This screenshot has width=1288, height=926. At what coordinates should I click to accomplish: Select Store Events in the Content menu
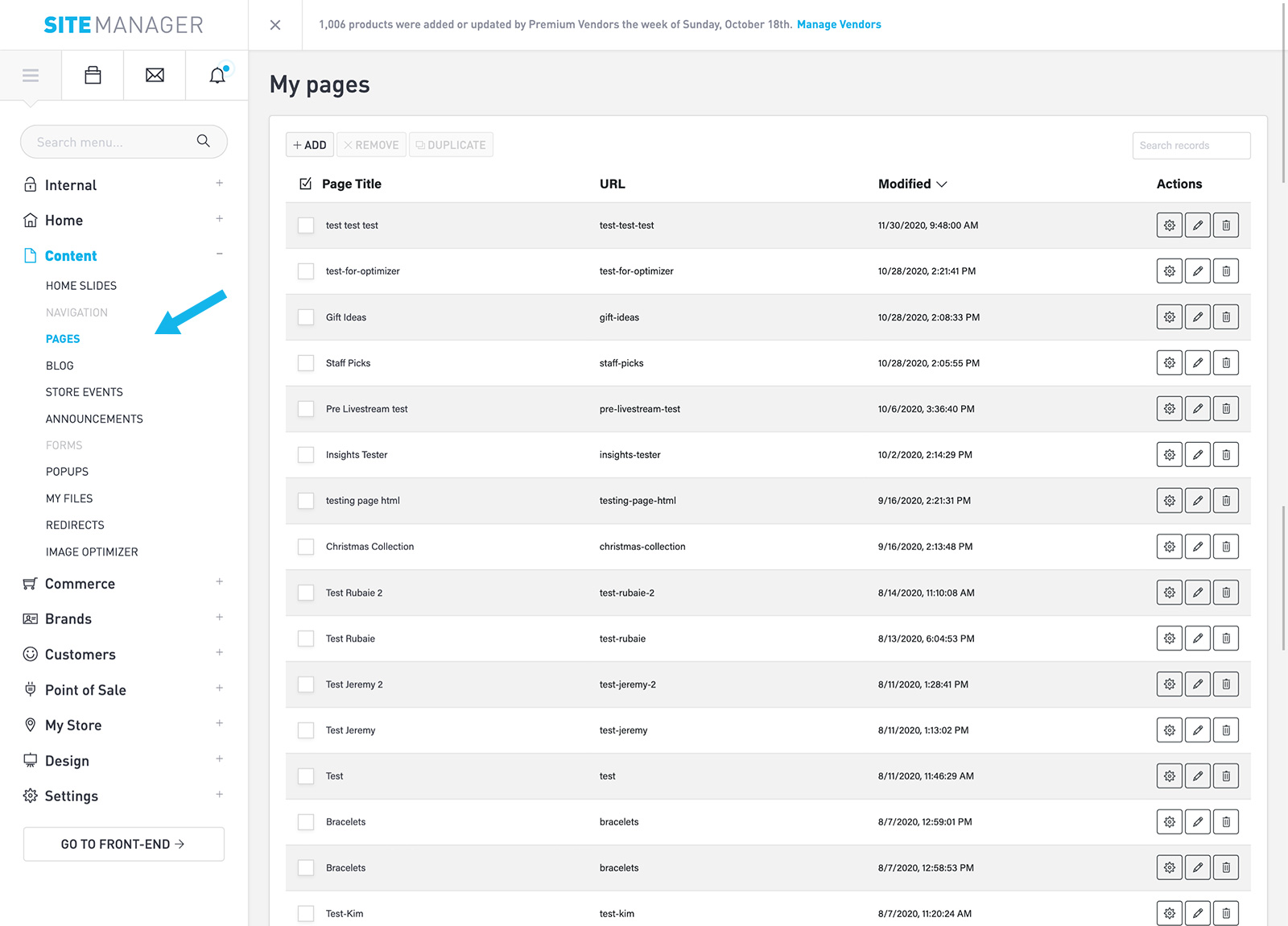[85, 392]
